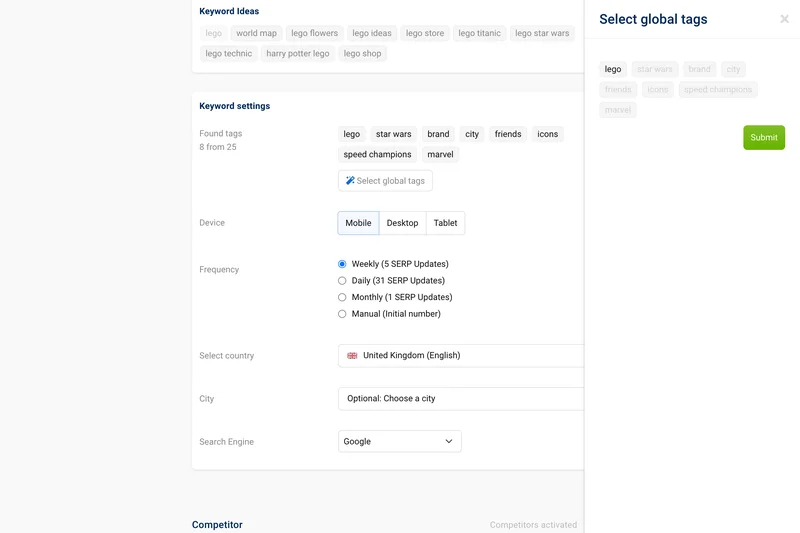Close the Select global tags panel
Image resolution: width=800 pixels, height=533 pixels.
(x=784, y=19)
